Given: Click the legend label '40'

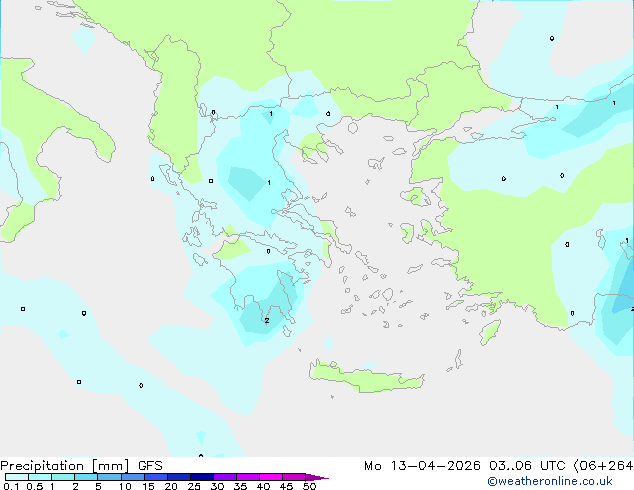Looking at the screenshot, I should coord(263,486).
